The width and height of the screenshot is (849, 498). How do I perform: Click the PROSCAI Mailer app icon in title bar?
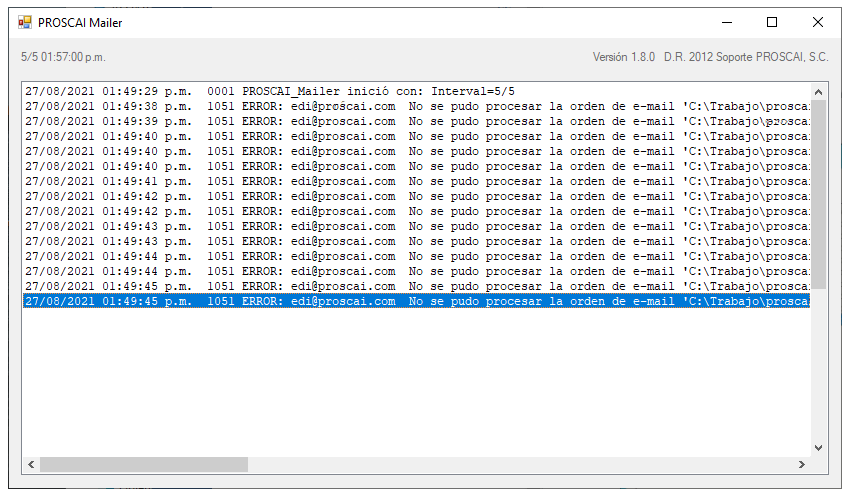(25, 23)
